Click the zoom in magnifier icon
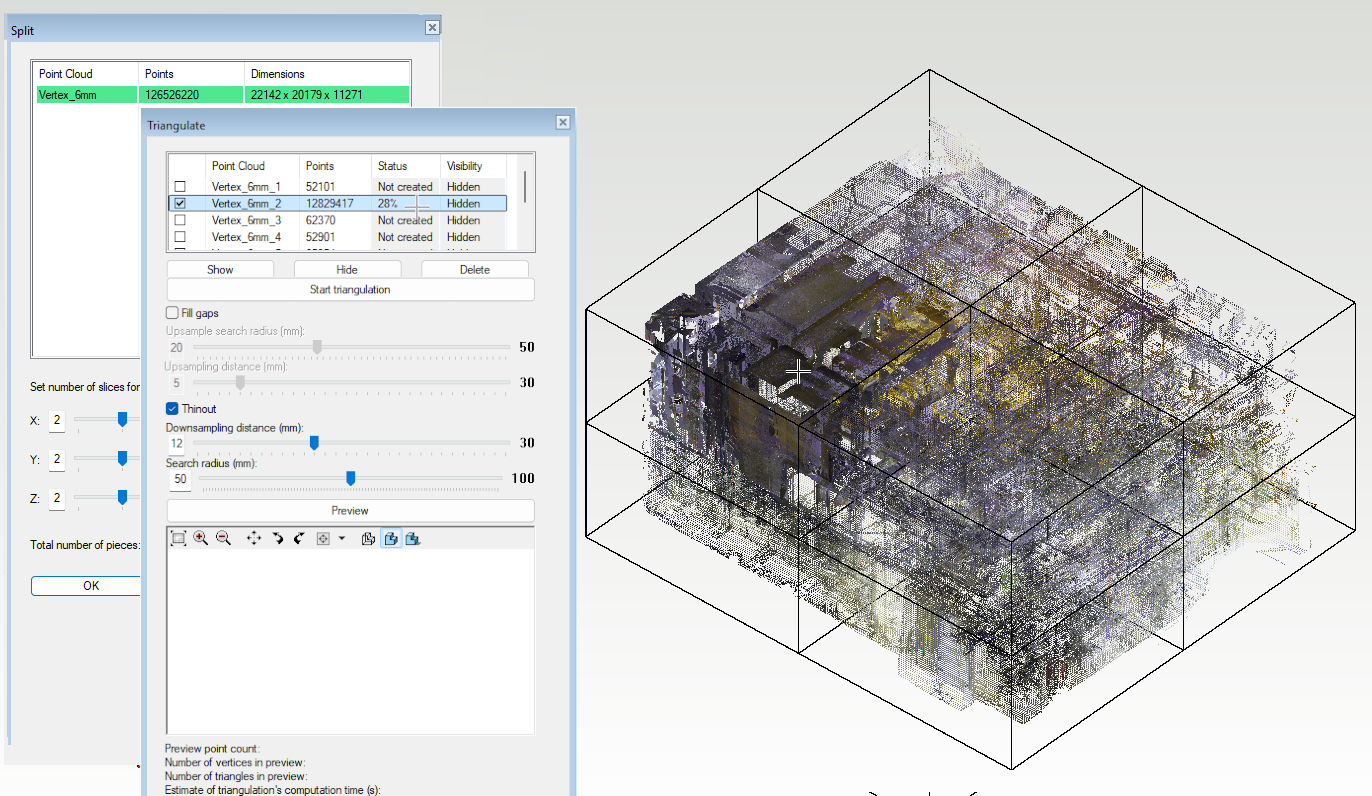 click(201, 538)
